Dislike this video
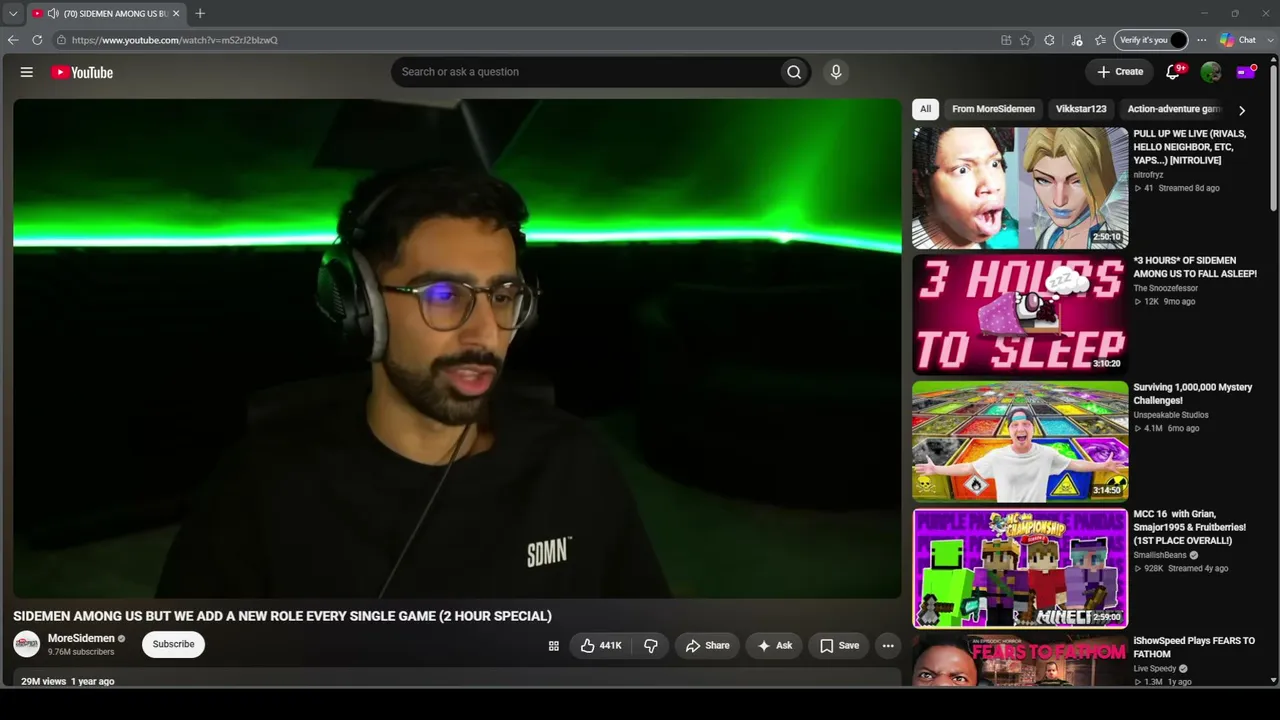 coord(651,645)
